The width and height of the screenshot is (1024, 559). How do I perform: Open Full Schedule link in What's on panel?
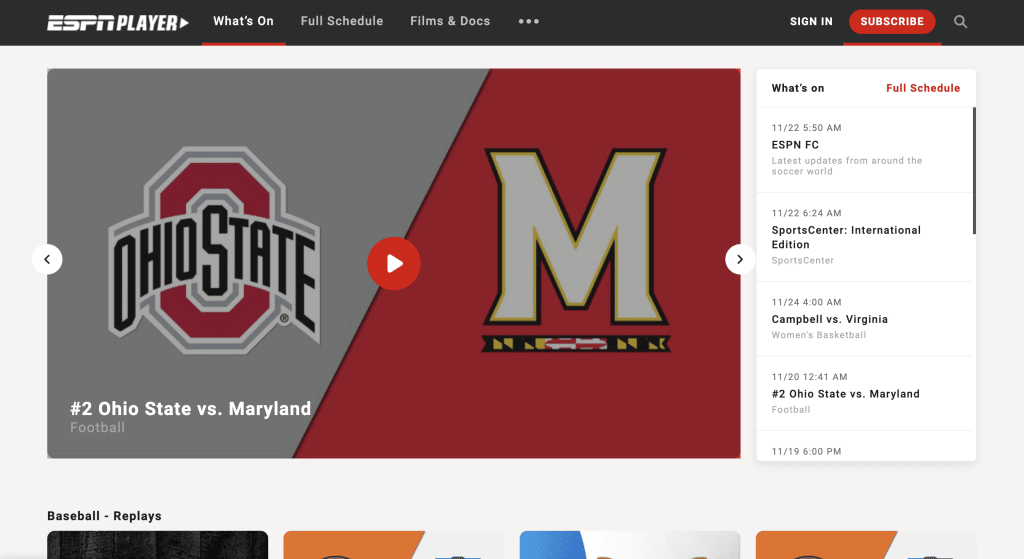pos(923,88)
